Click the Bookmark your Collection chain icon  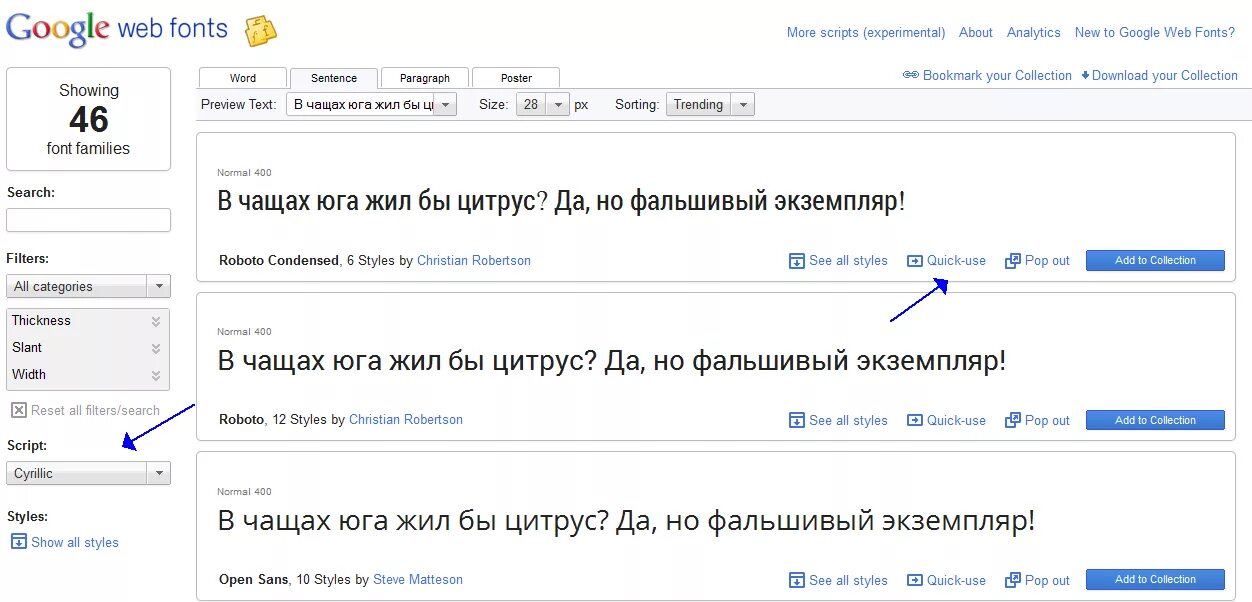[911, 75]
